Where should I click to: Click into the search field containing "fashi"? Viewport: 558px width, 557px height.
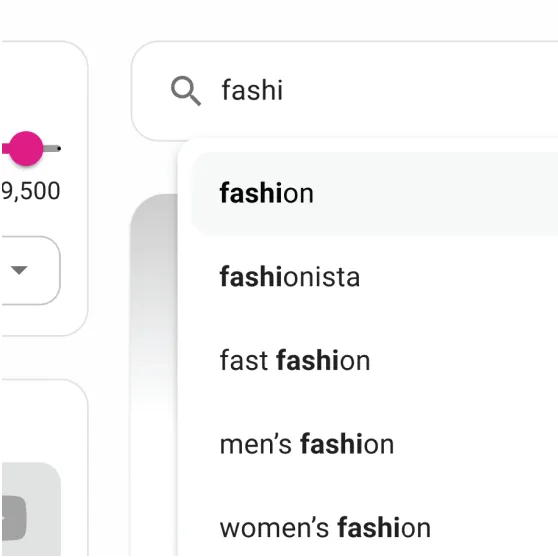(x=344, y=91)
